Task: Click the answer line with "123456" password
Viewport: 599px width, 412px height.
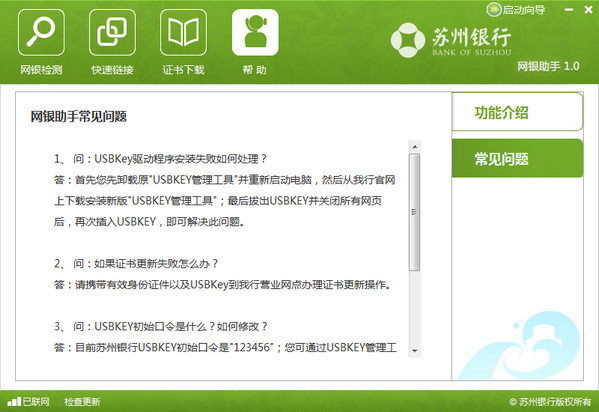Action: coord(225,347)
